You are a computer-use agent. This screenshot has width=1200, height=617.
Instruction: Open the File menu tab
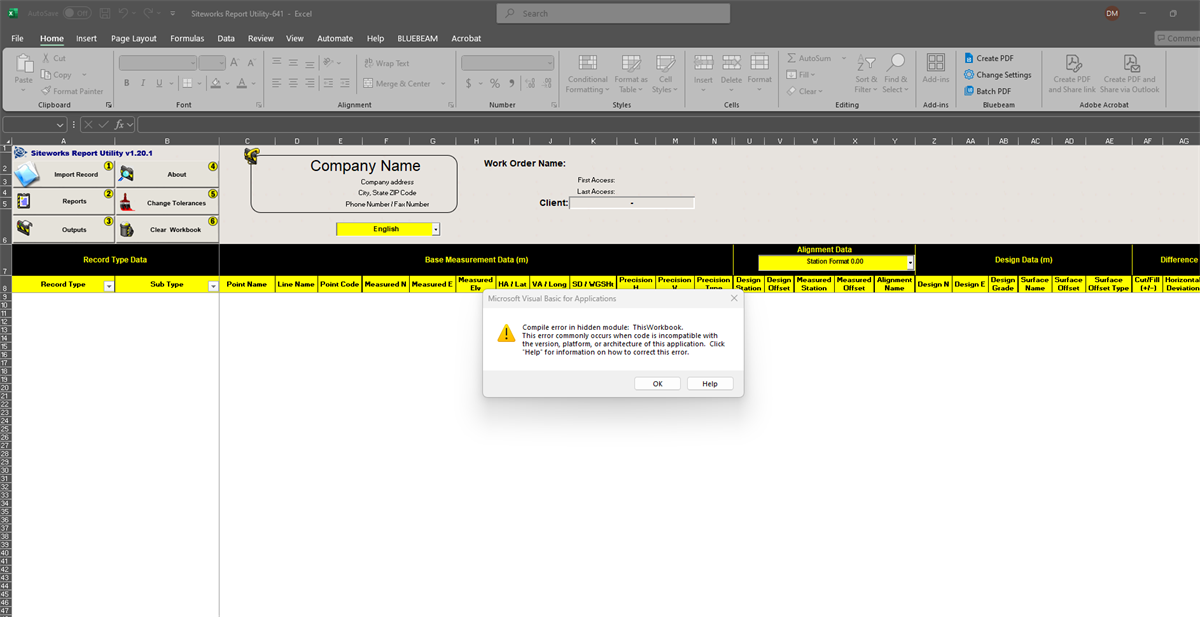[18, 38]
